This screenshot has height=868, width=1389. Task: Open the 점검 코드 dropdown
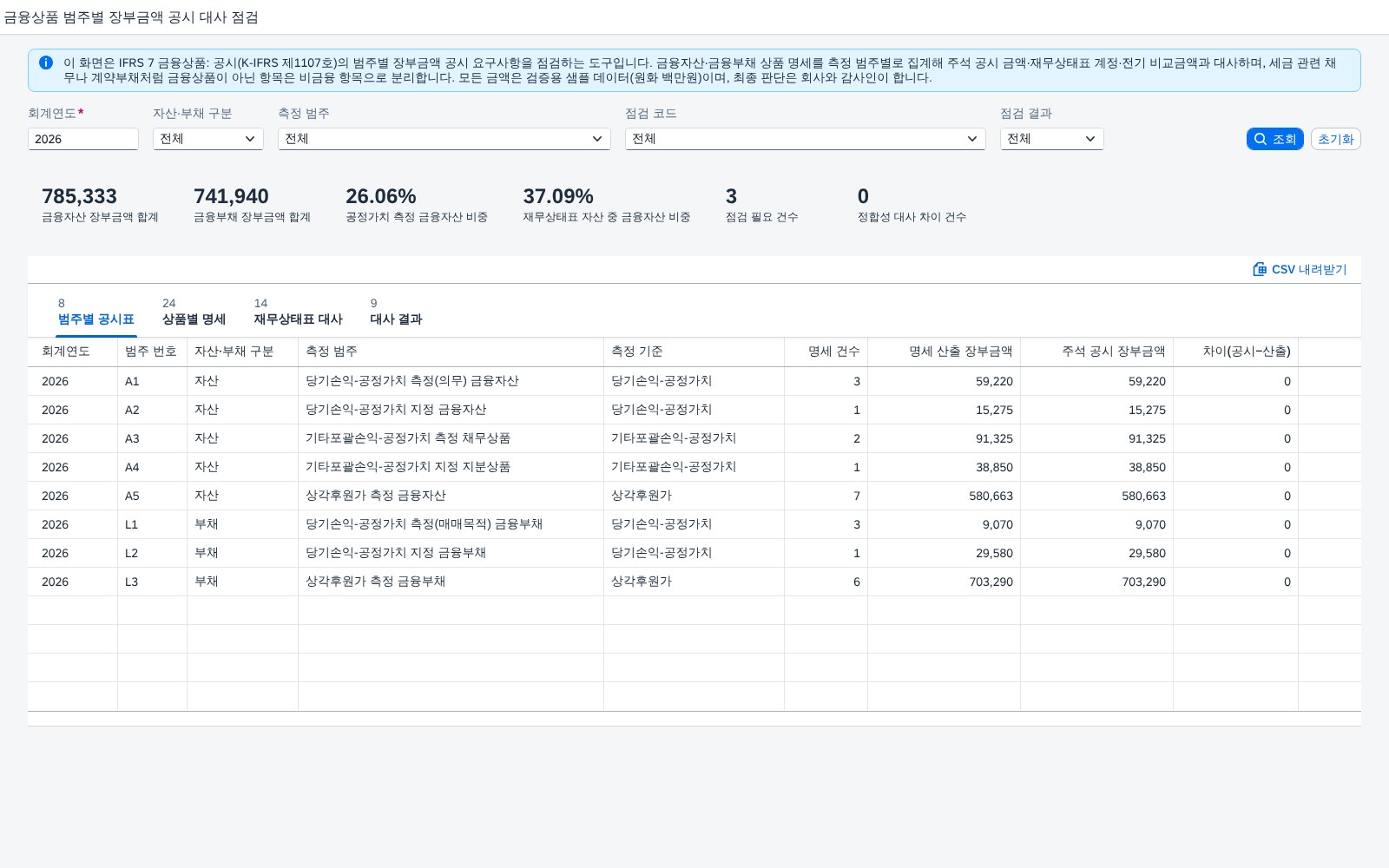click(x=806, y=139)
